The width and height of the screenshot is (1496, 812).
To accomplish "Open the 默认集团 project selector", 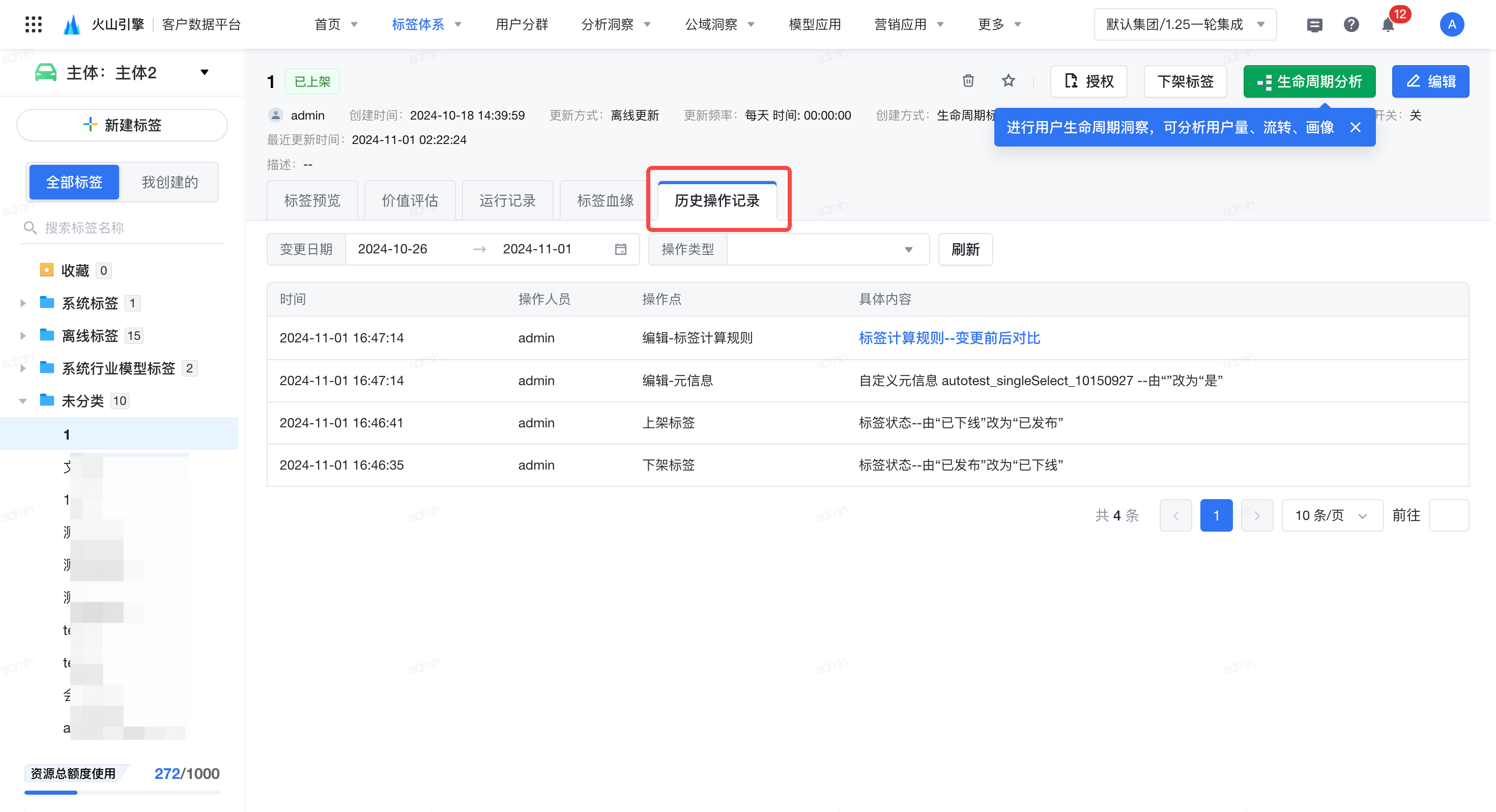I will [x=1185, y=24].
